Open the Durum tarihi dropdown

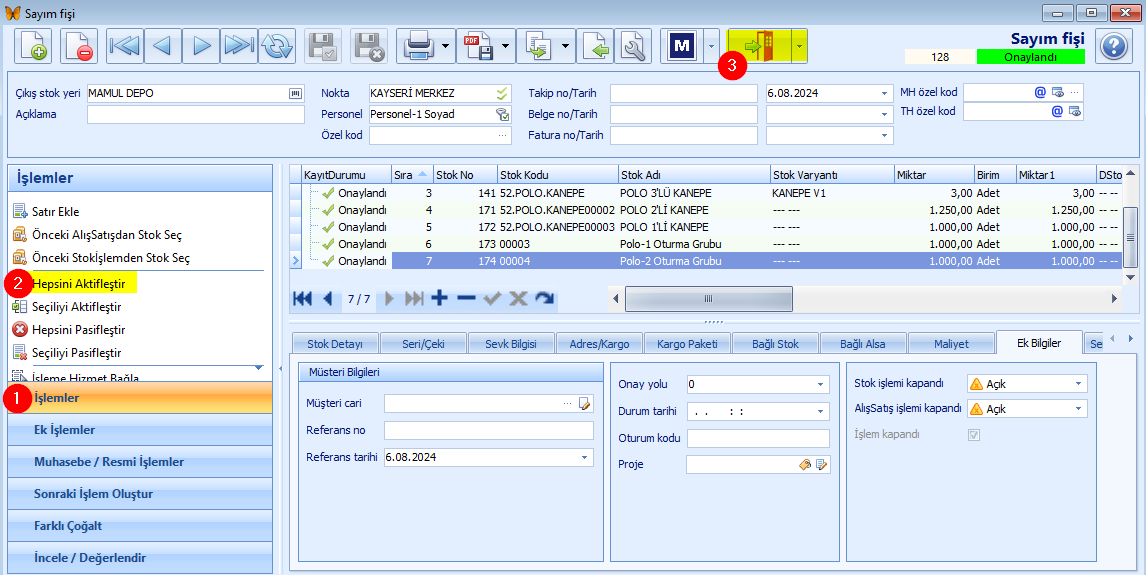click(x=821, y=411)
